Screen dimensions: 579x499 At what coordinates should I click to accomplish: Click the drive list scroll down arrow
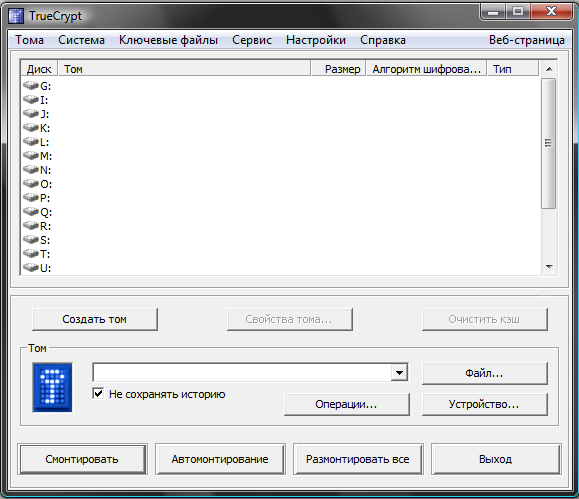[x=549, y=267]
